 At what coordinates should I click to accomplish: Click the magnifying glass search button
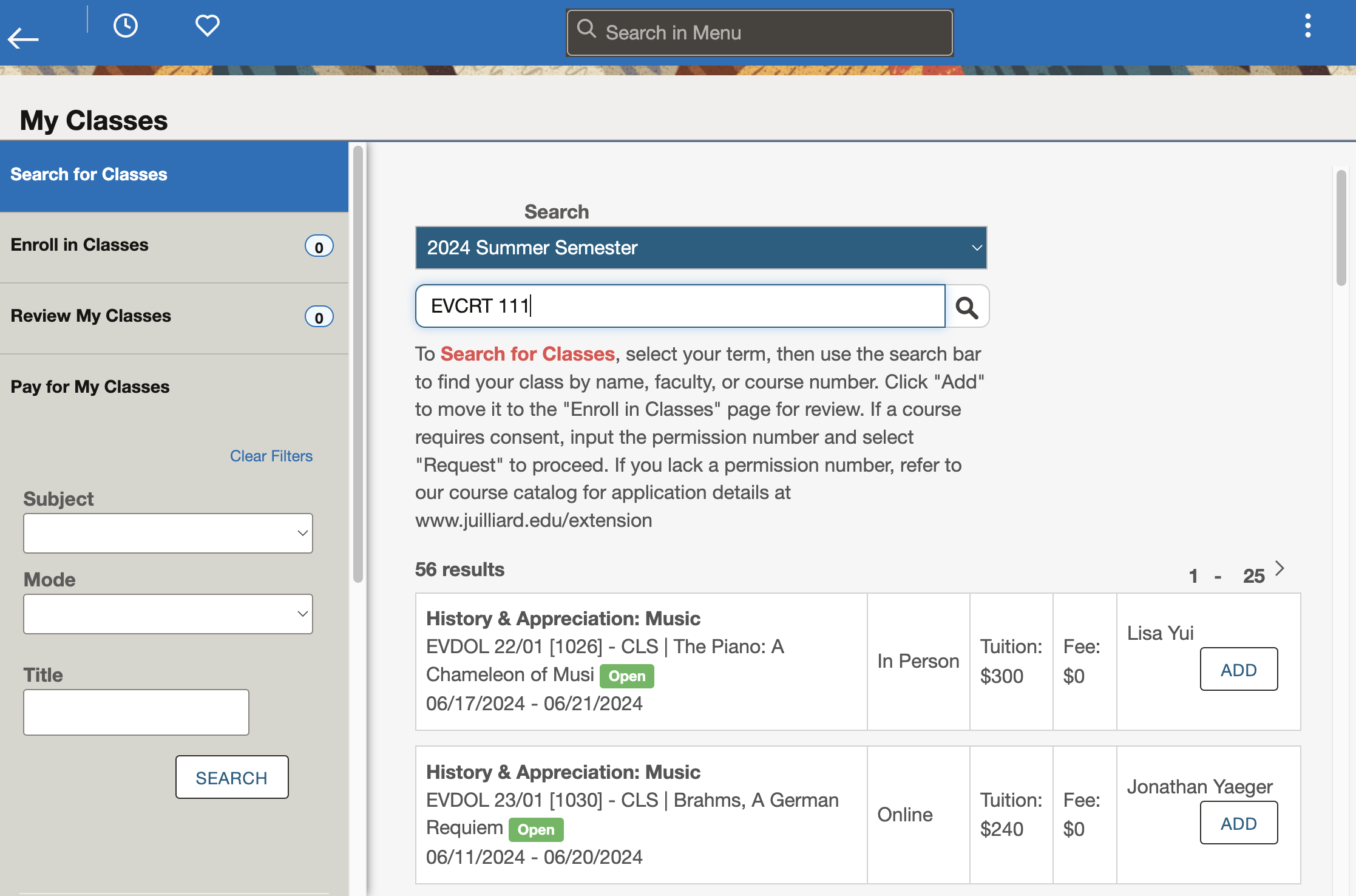click(967, 307)
